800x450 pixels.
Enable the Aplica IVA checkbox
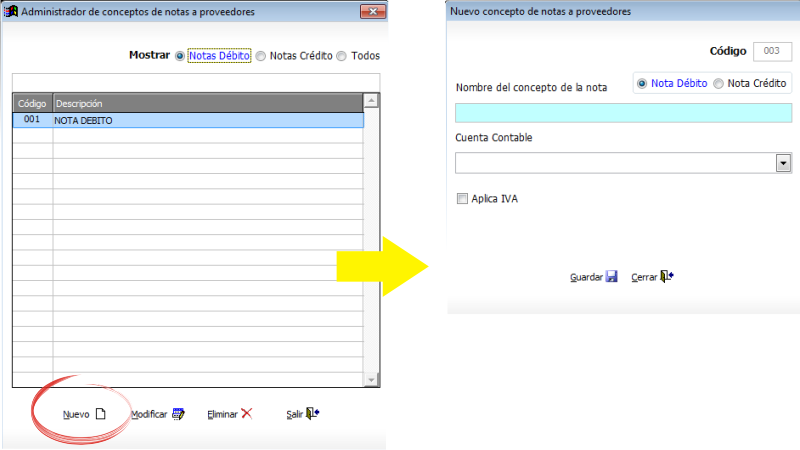click(x=462, y=199)
